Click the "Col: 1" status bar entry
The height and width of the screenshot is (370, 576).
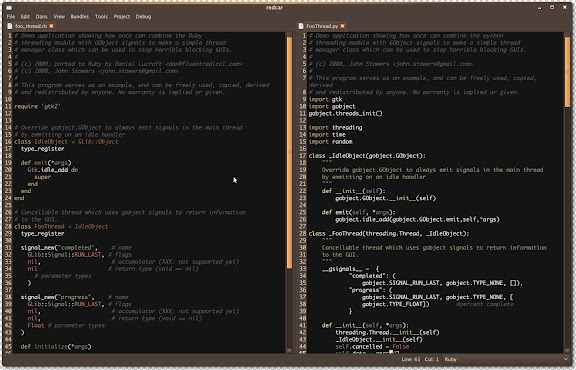[432, 359]
